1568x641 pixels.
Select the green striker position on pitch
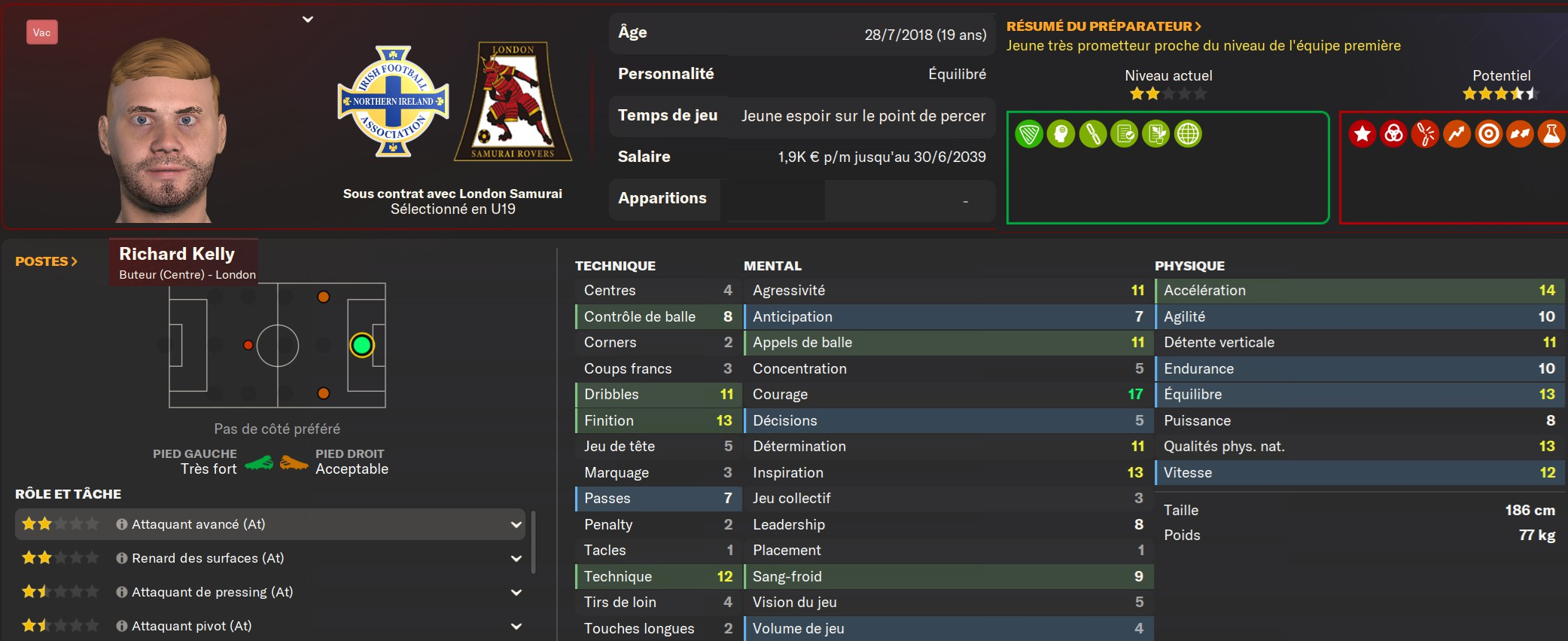pos(362,345)
